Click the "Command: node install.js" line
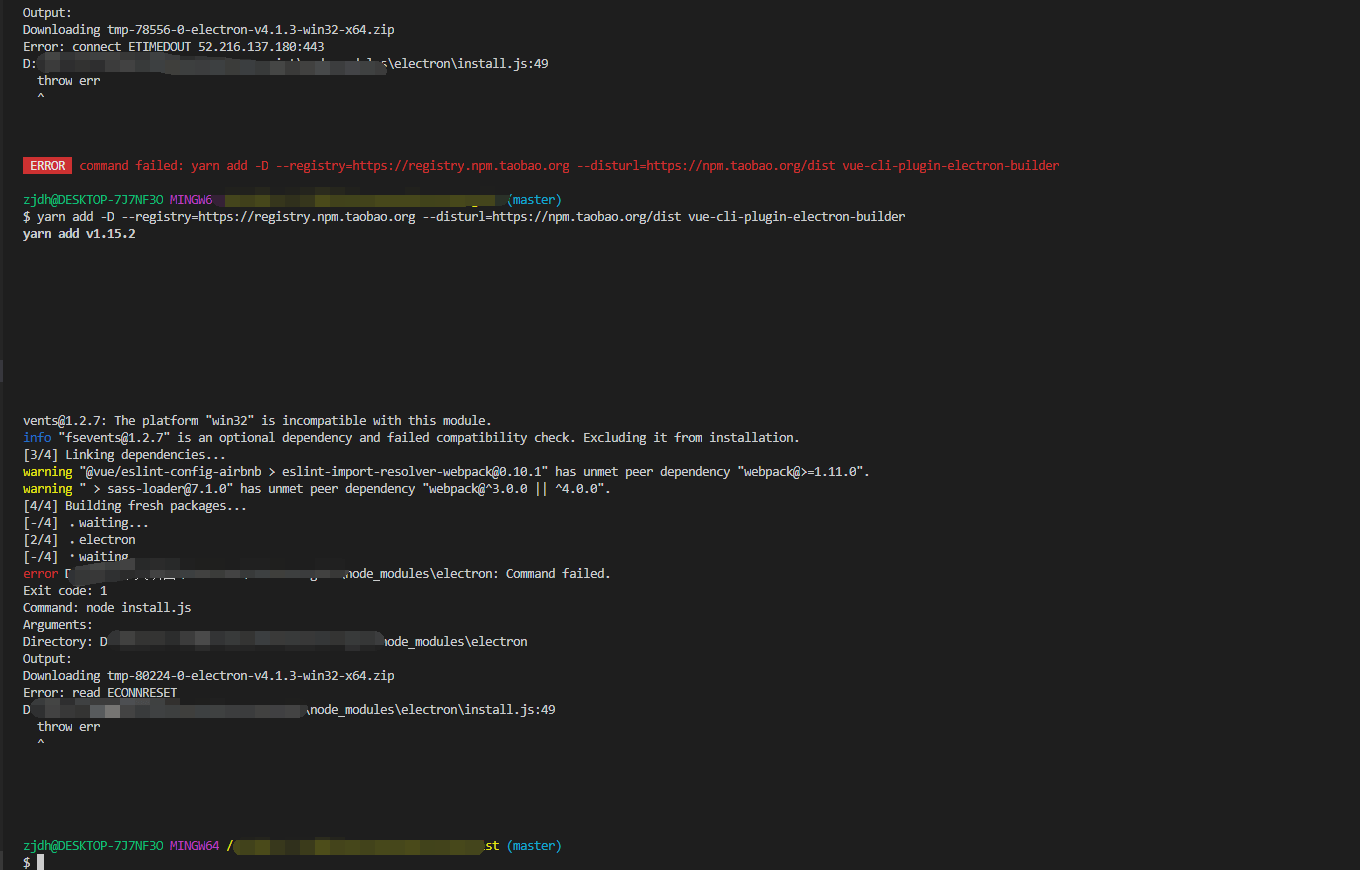Viewport: 1360px width, 870px height. pyautogui.click(x=107, y=608)
